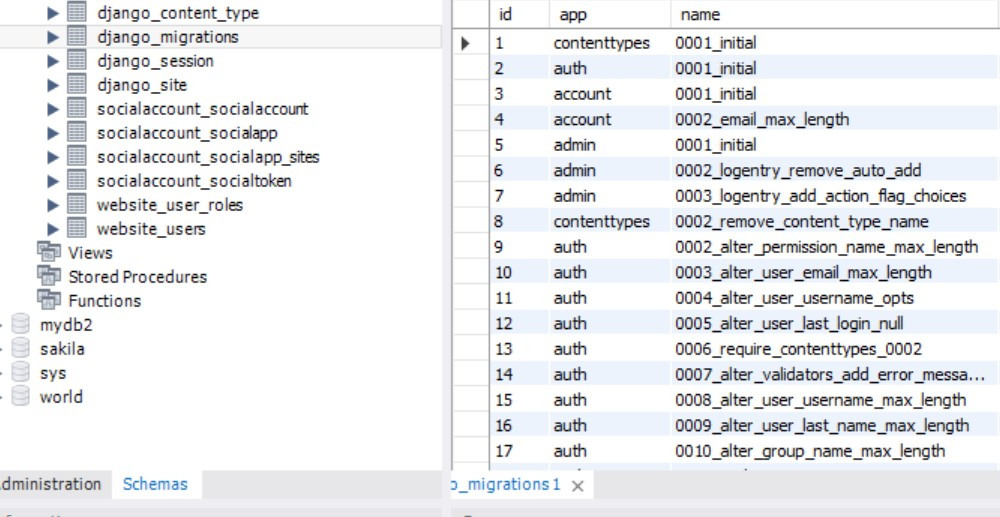Click the 0008_alter_user_username_max_length cell
Viewport: 1000px width, 517px height.
pyautogui.click(x=835, y=400)
